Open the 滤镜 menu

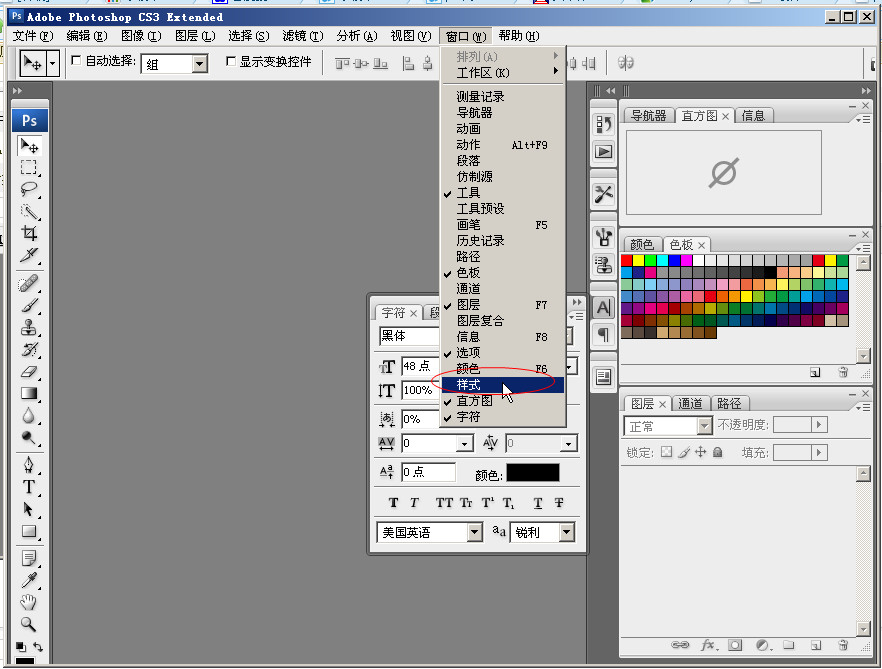pyautogui.click(x=302, y=36)
